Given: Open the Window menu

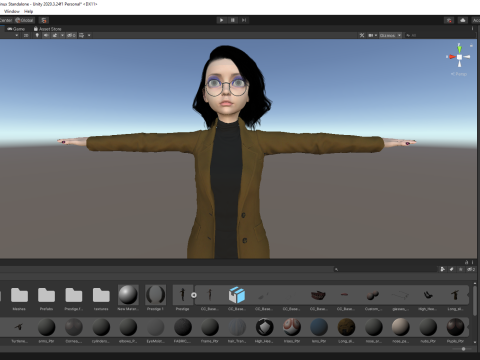Looking at the screenshot, I should (x=12, y=11).
